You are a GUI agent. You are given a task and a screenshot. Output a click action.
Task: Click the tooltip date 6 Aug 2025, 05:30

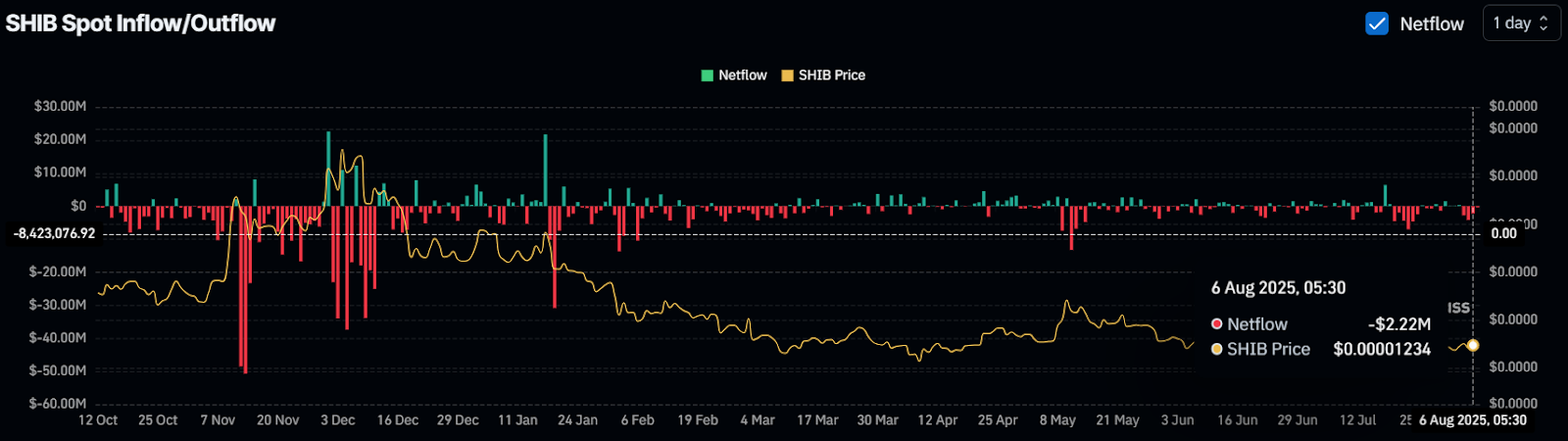(x=1278, y=288)
